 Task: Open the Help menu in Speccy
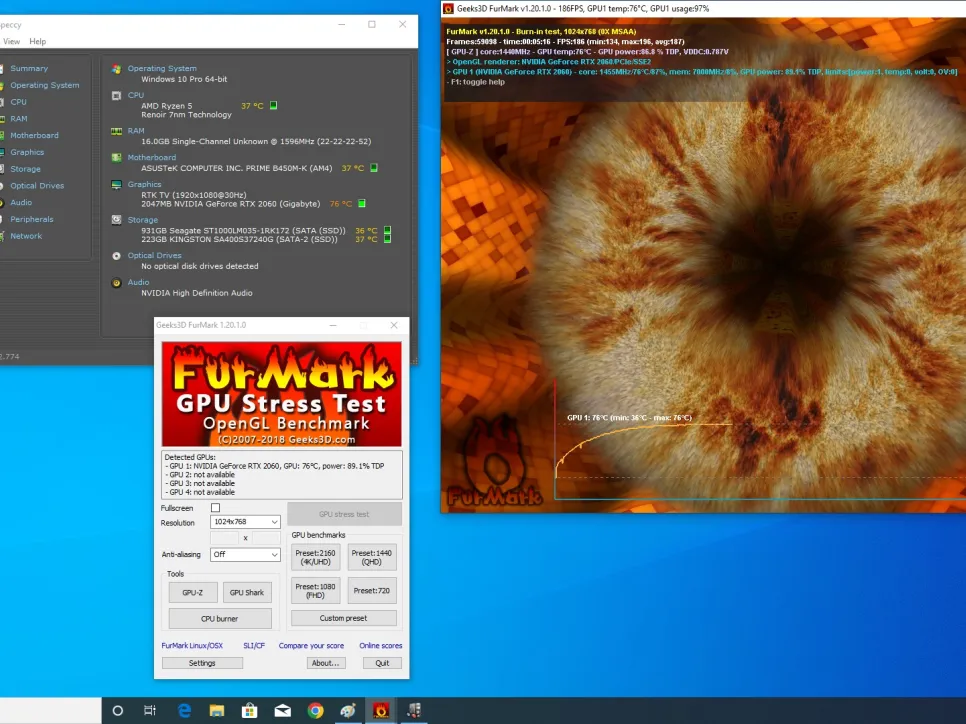[38, 41]
